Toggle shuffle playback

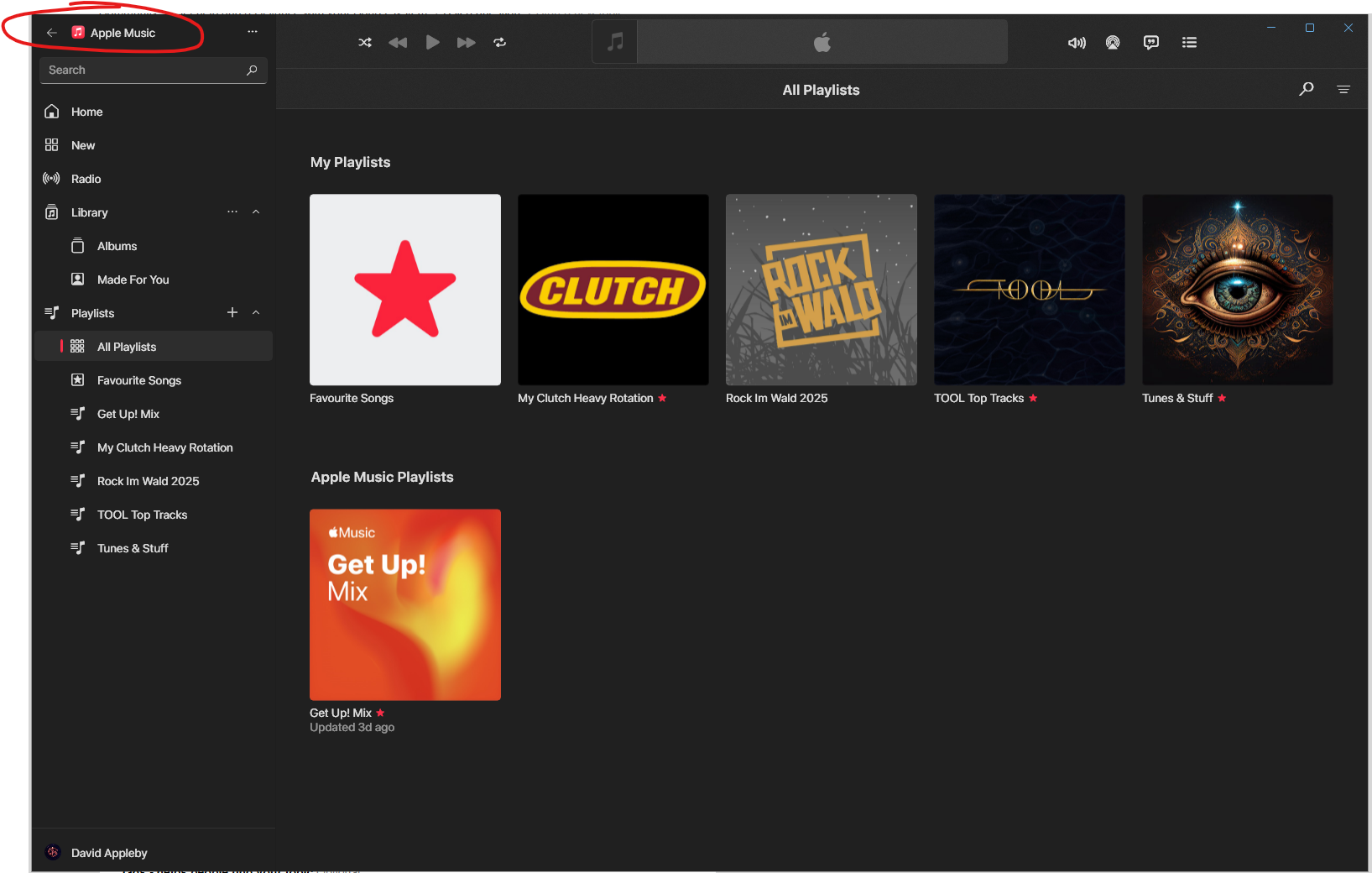[365, 43]
